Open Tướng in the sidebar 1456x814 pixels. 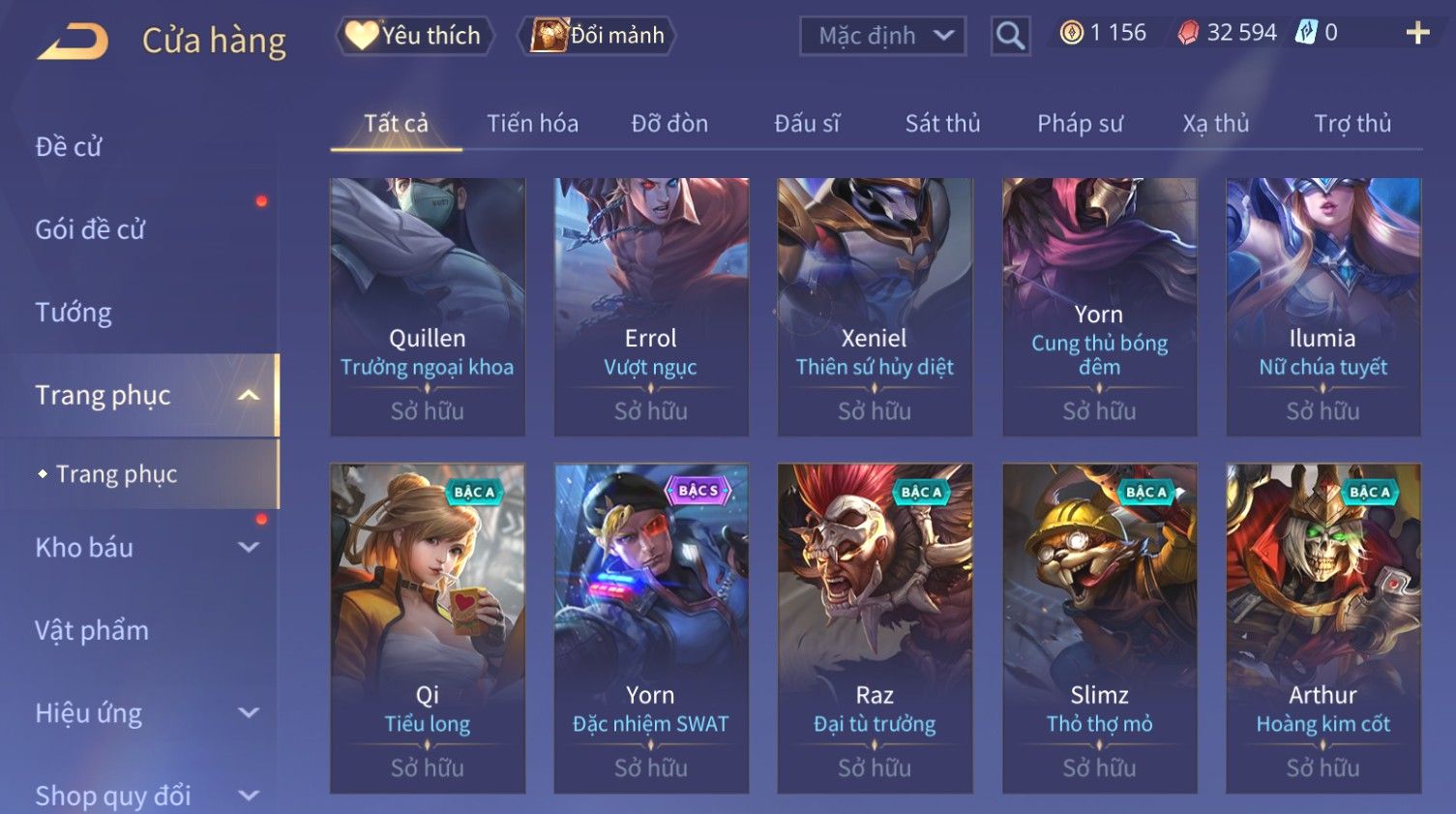[74, 313]
